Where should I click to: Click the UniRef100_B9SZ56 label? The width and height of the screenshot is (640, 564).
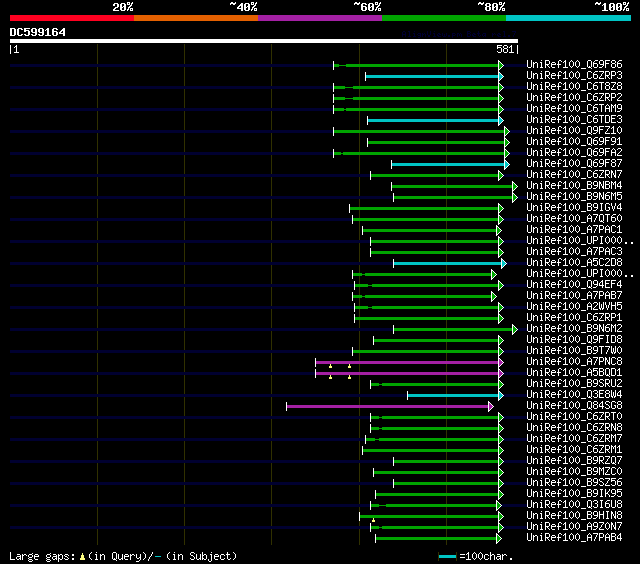tap(574, 483)
